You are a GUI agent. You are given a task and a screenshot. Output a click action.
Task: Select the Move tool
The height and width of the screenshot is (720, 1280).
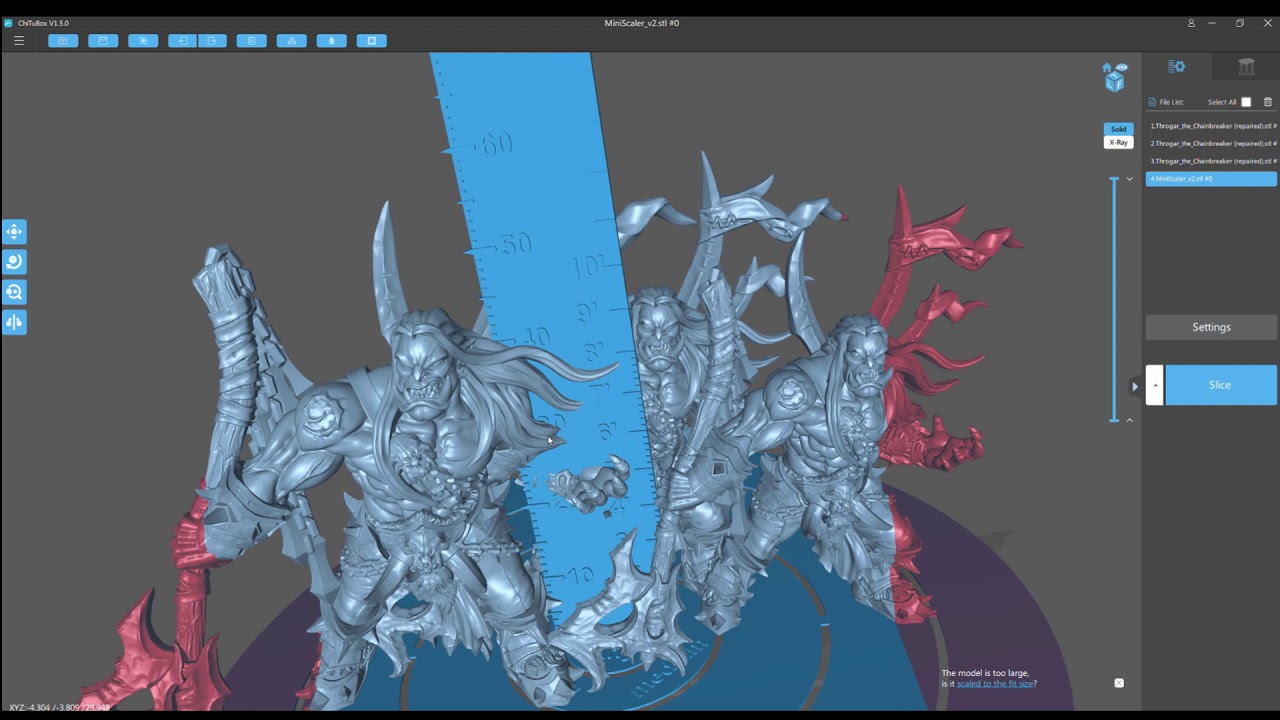click(x=14, y=232)
